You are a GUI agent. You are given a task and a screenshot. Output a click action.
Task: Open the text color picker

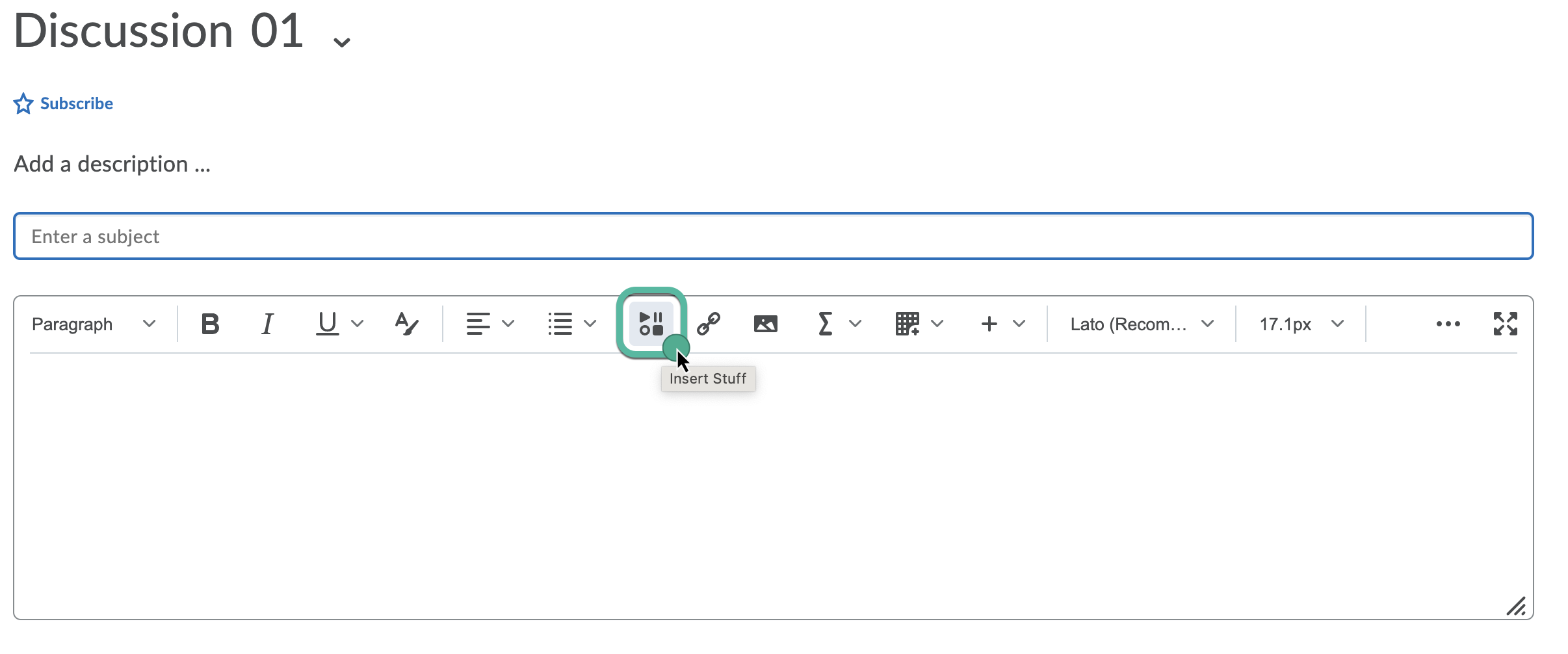click(407, 324)
